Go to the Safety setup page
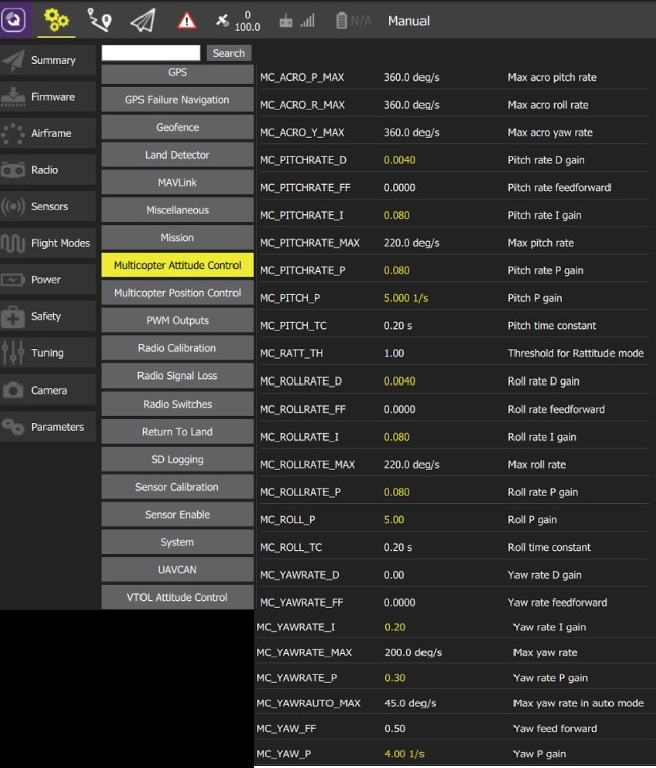The height and width of the screenshot is (768, 656). tap(49, 316)
